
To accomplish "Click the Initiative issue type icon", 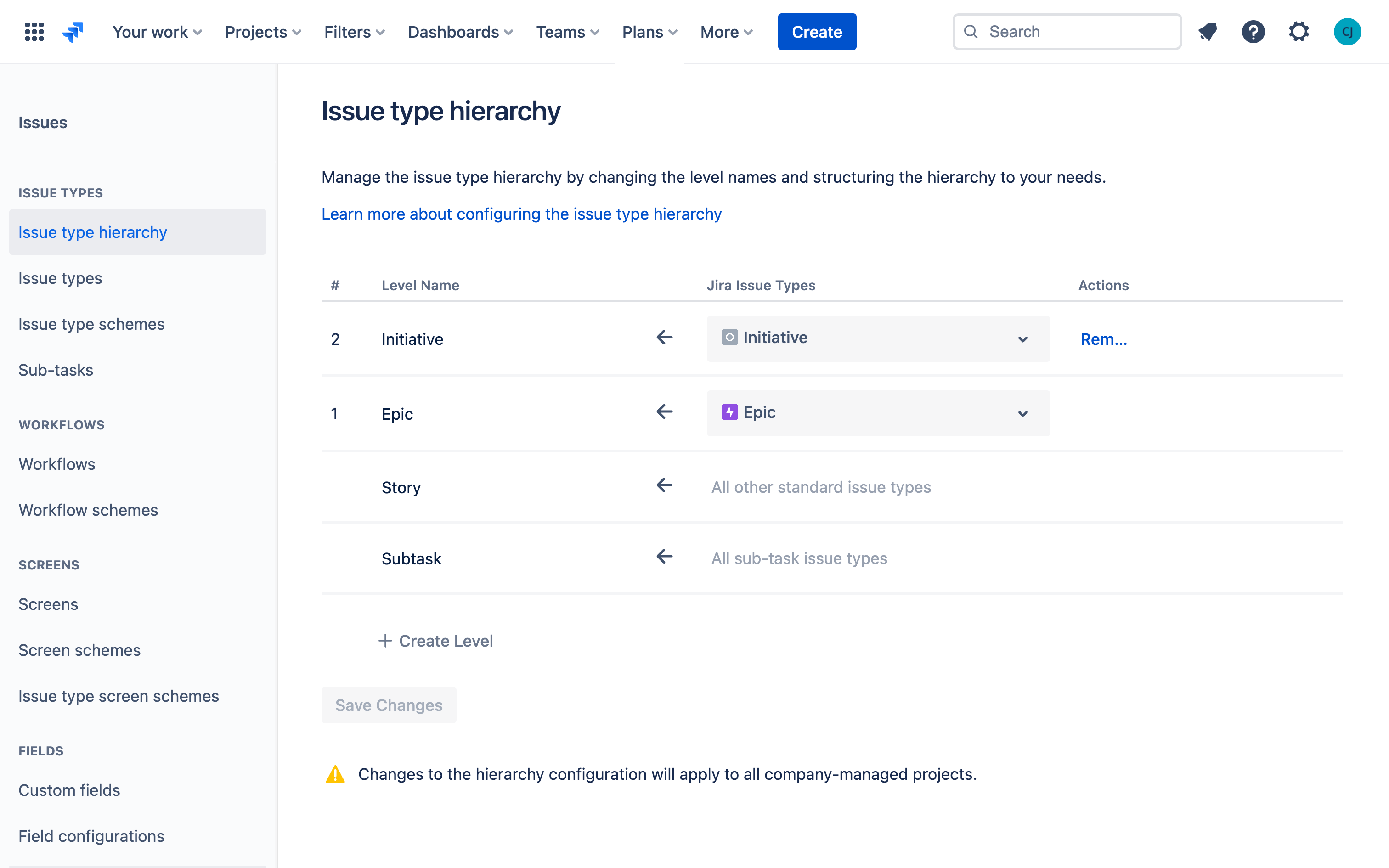I will tap(729, 337).
